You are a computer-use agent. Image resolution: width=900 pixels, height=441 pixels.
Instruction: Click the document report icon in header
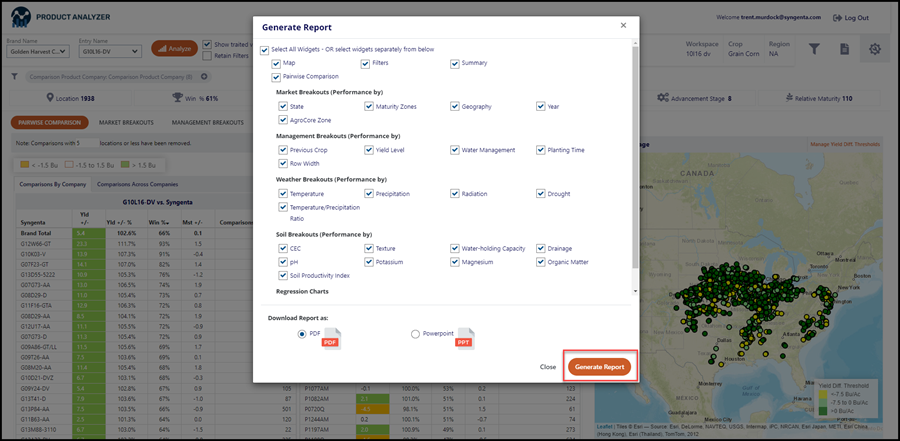844,49
